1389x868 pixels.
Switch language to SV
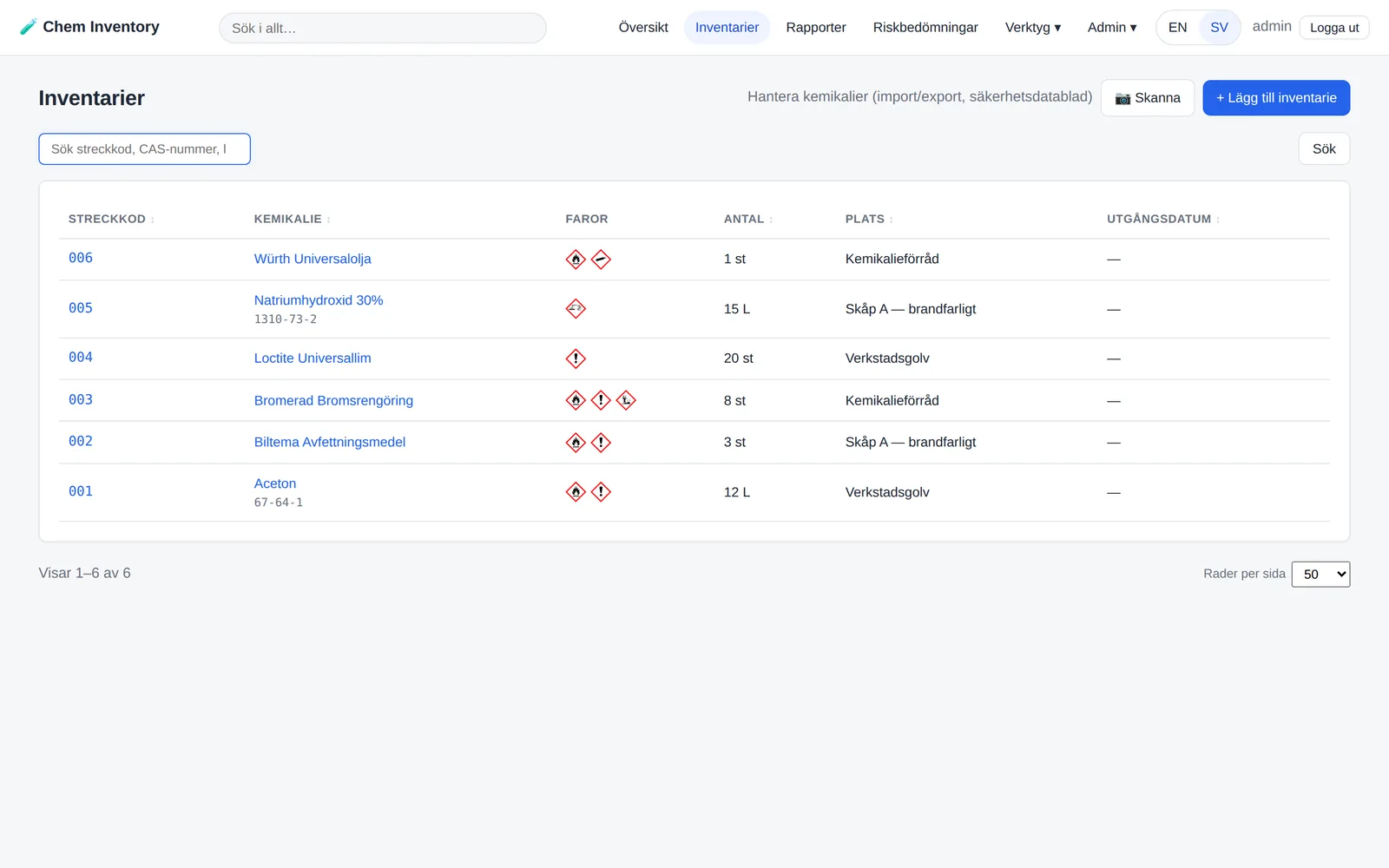(x=1219, y=28)
